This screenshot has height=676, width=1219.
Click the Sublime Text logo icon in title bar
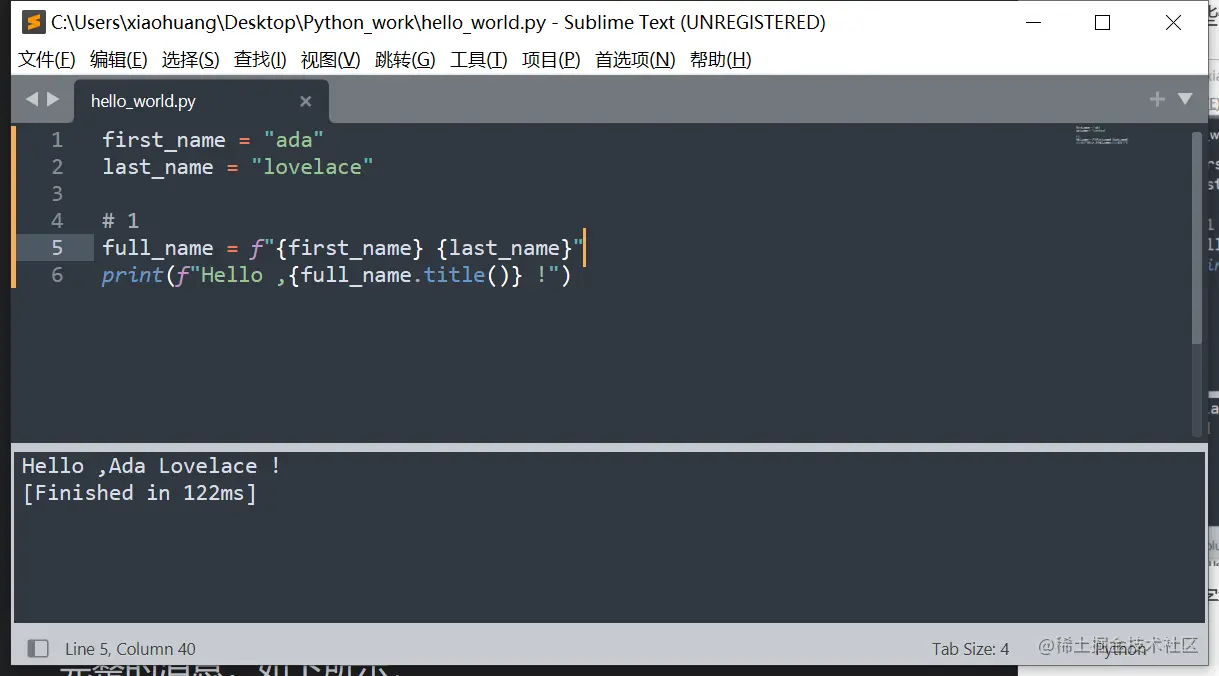34,22
